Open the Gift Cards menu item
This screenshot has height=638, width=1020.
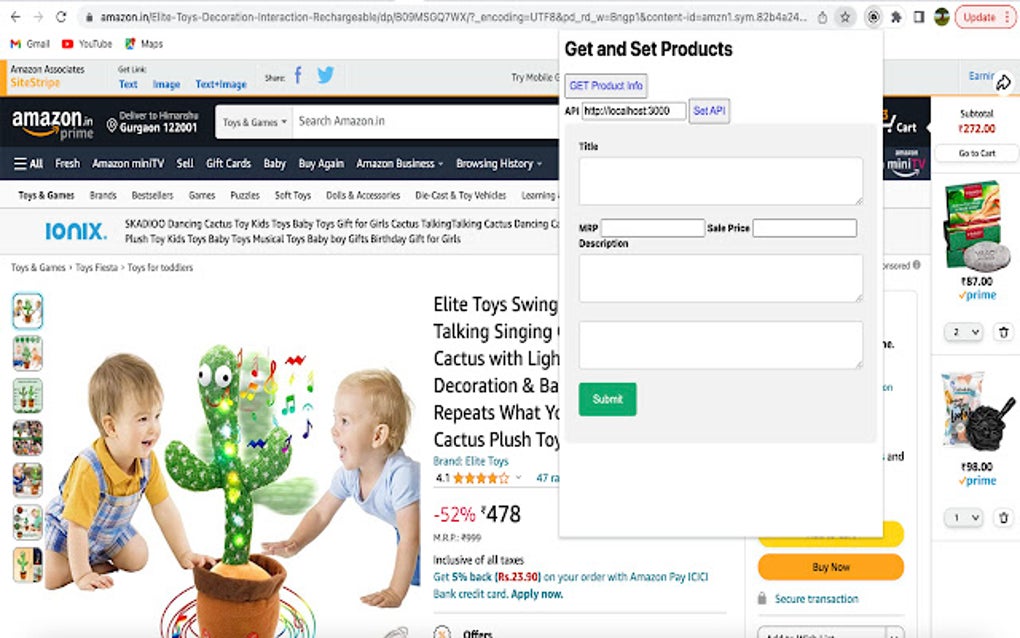(x=228, y=164)
